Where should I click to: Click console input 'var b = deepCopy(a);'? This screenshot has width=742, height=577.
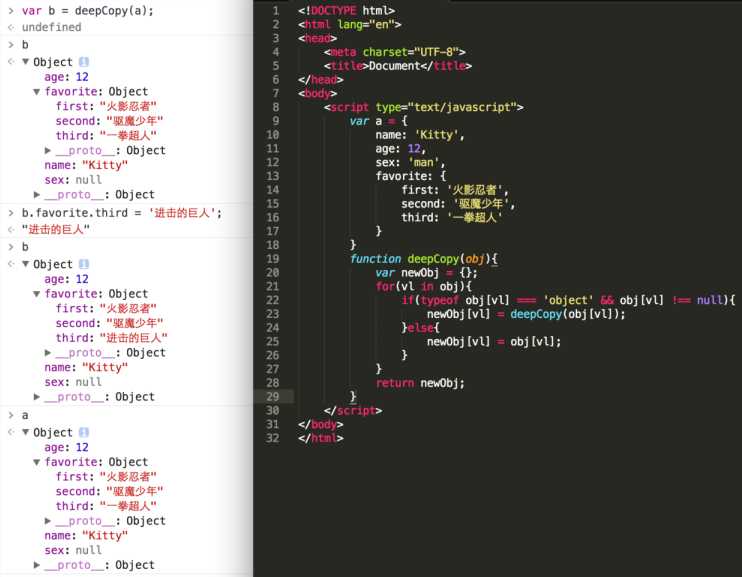[x=88, y=10]
